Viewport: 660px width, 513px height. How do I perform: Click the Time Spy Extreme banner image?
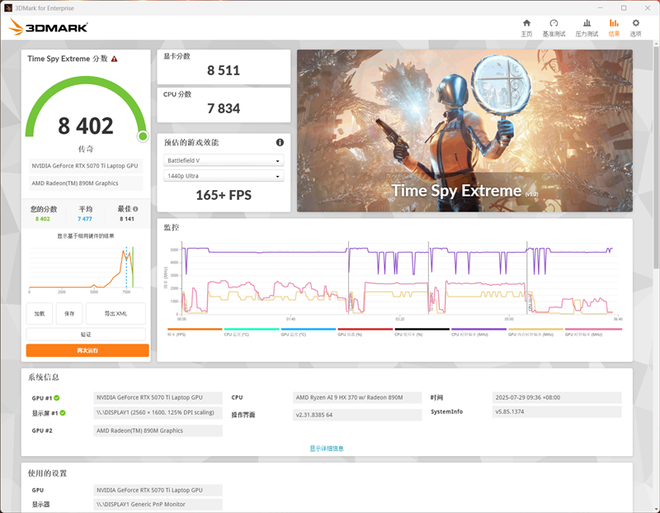tap(464, 131)
